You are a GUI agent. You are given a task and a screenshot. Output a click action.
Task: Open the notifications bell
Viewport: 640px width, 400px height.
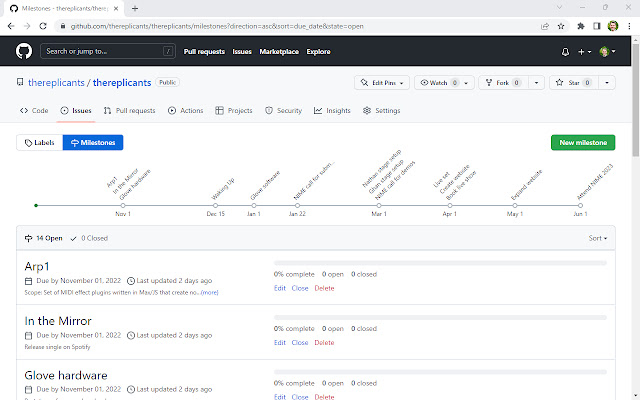[x=565, y=51]
